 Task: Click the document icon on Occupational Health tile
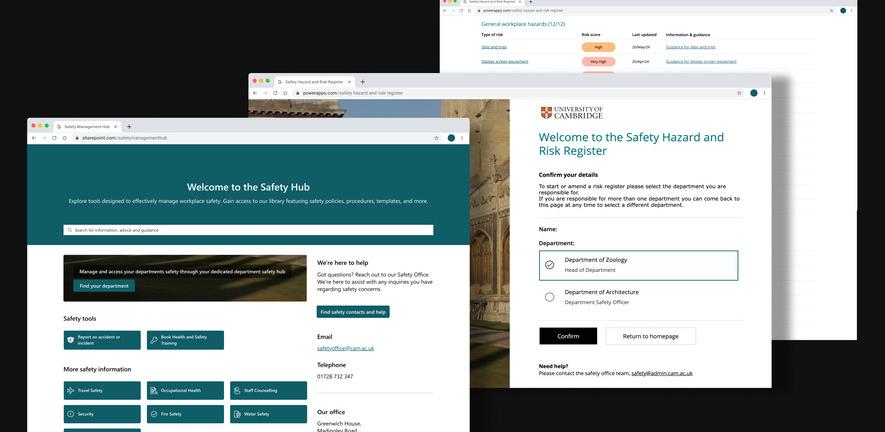point(154,390)
